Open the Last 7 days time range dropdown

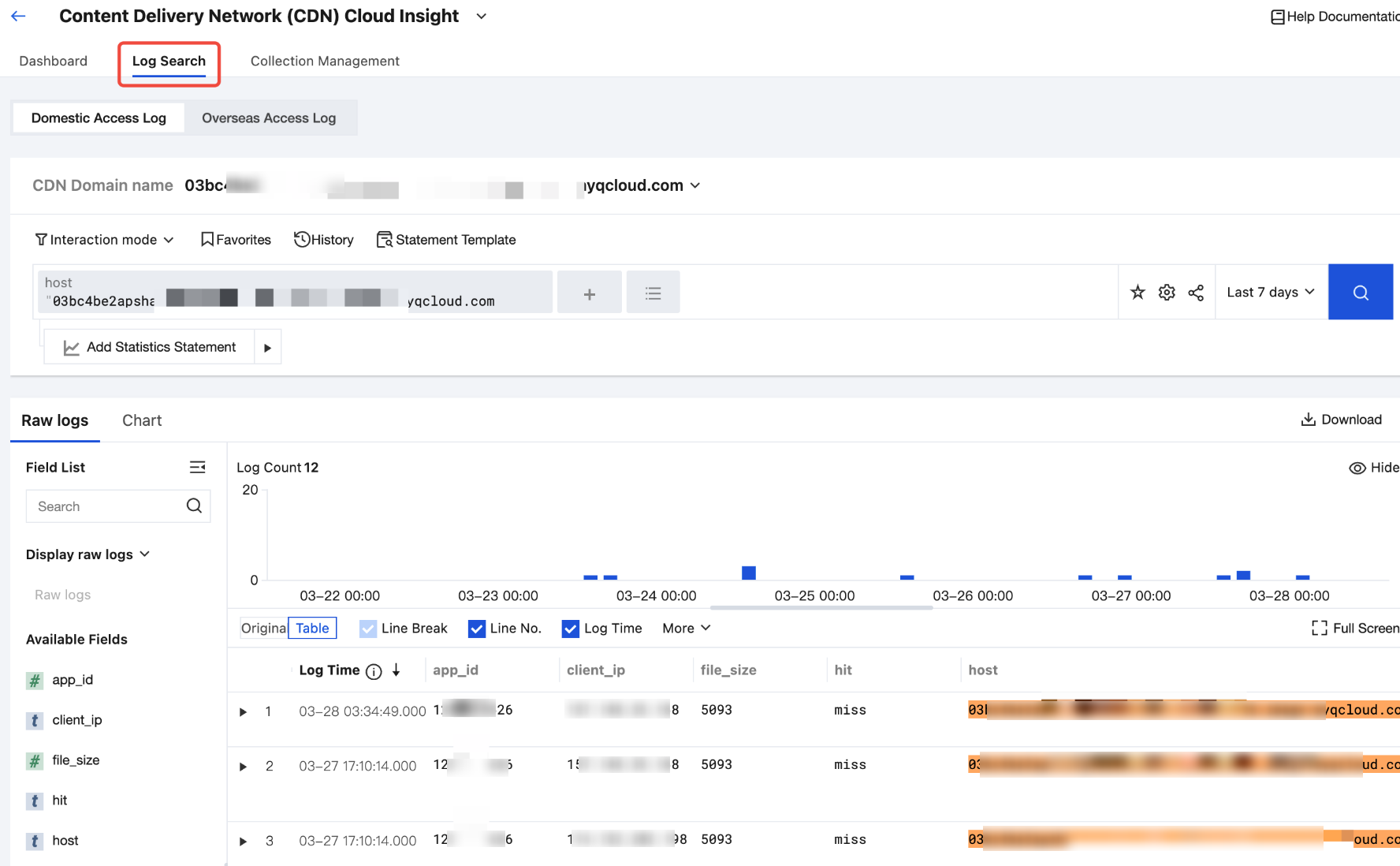tap(1271, 292)
